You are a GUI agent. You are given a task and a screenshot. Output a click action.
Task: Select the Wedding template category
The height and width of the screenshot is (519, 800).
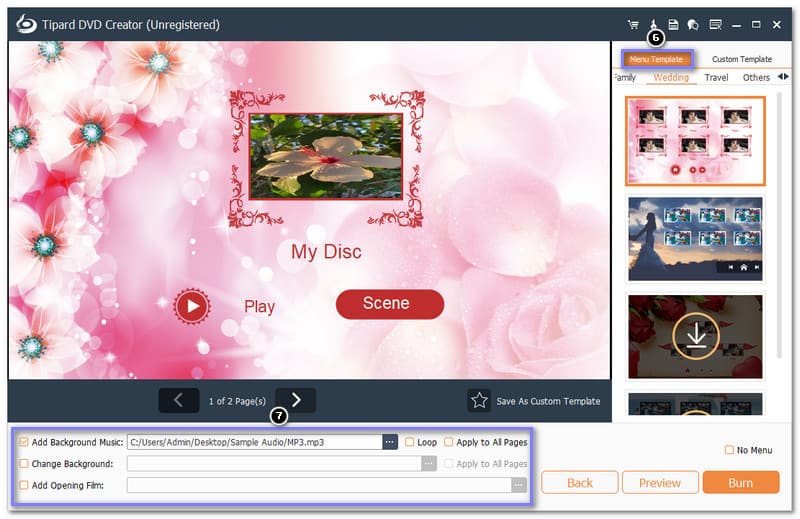click(x=671, y=77)
